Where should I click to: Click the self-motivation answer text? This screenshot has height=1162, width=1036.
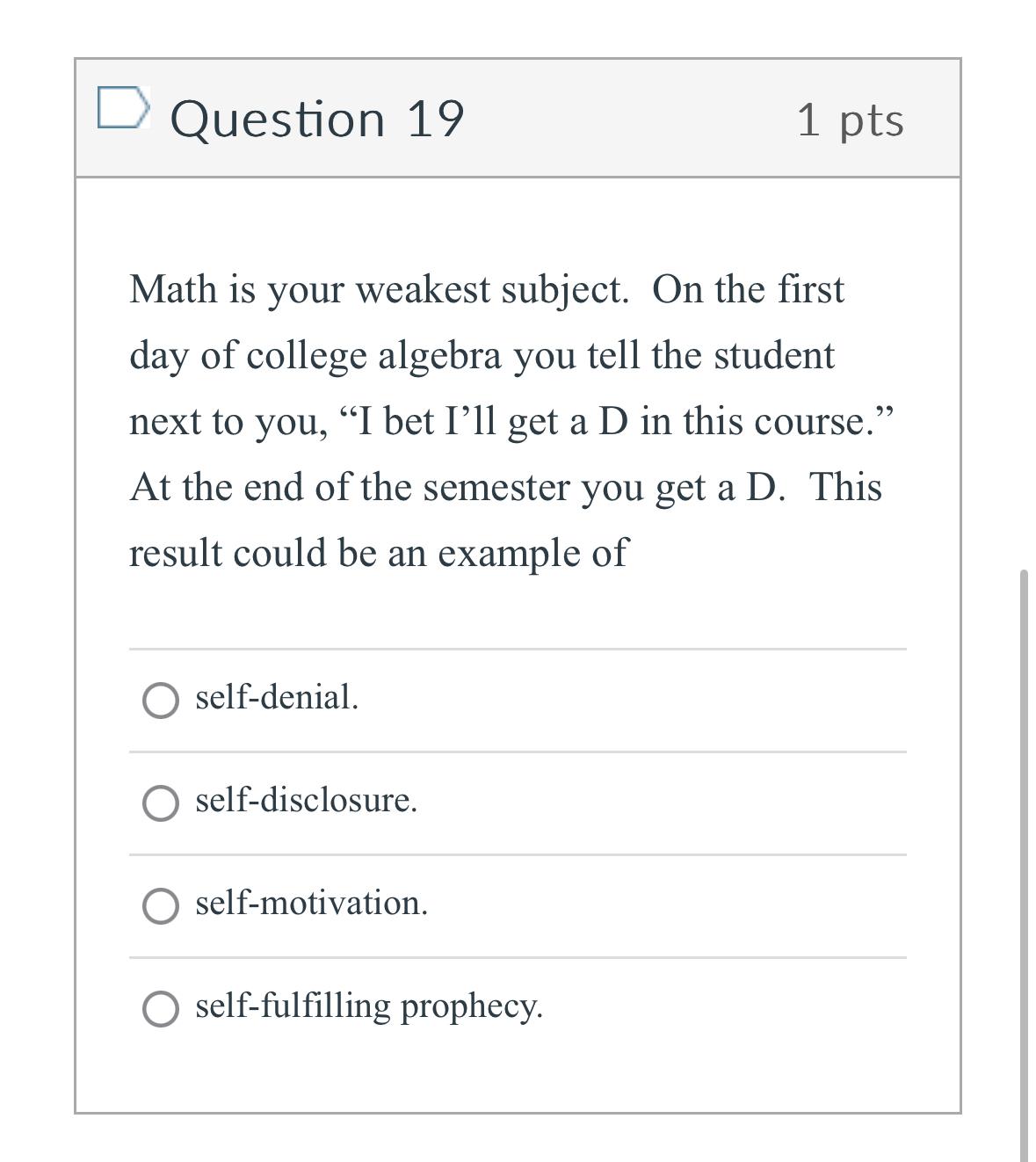point(310,902)
